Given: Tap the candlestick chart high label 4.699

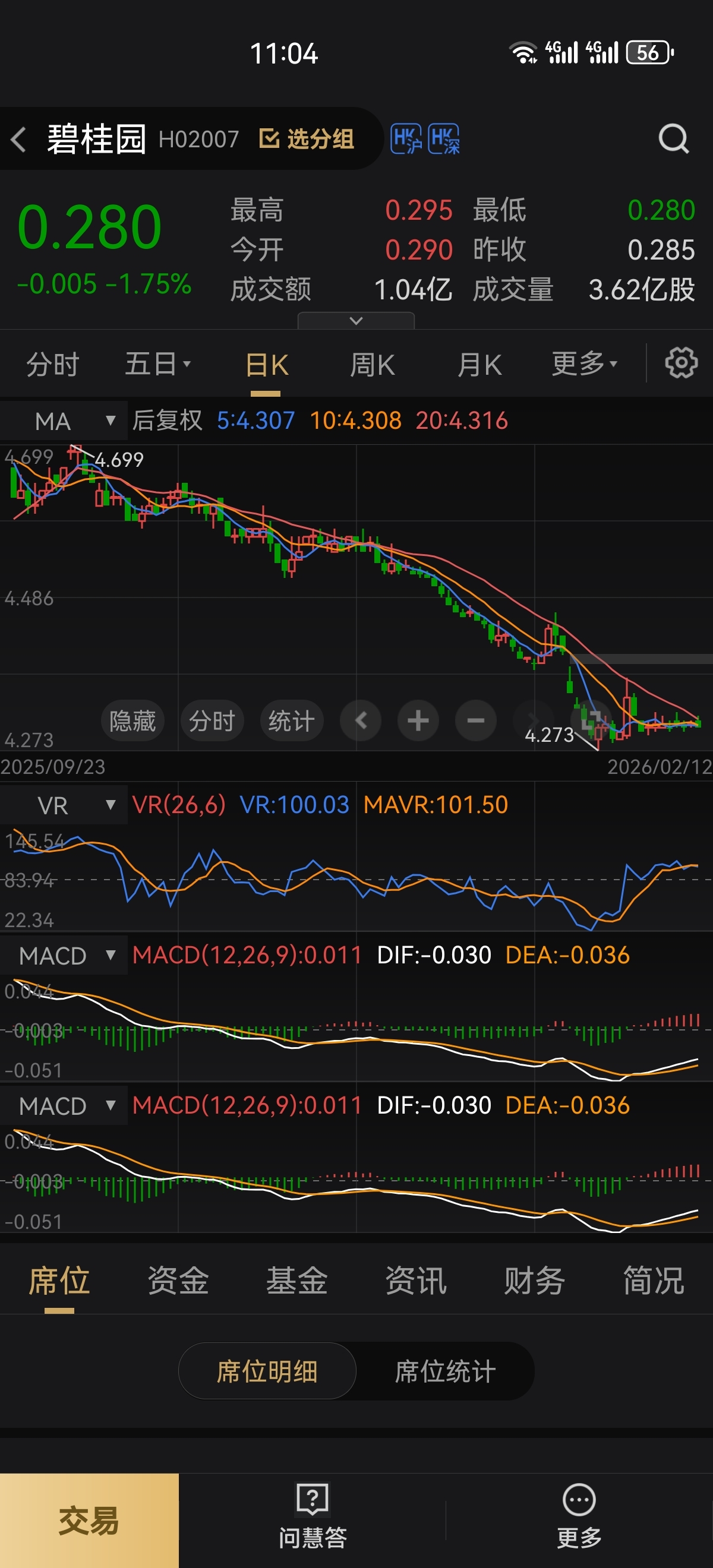Looking at the screenshot, I should [x=119, y=460].
